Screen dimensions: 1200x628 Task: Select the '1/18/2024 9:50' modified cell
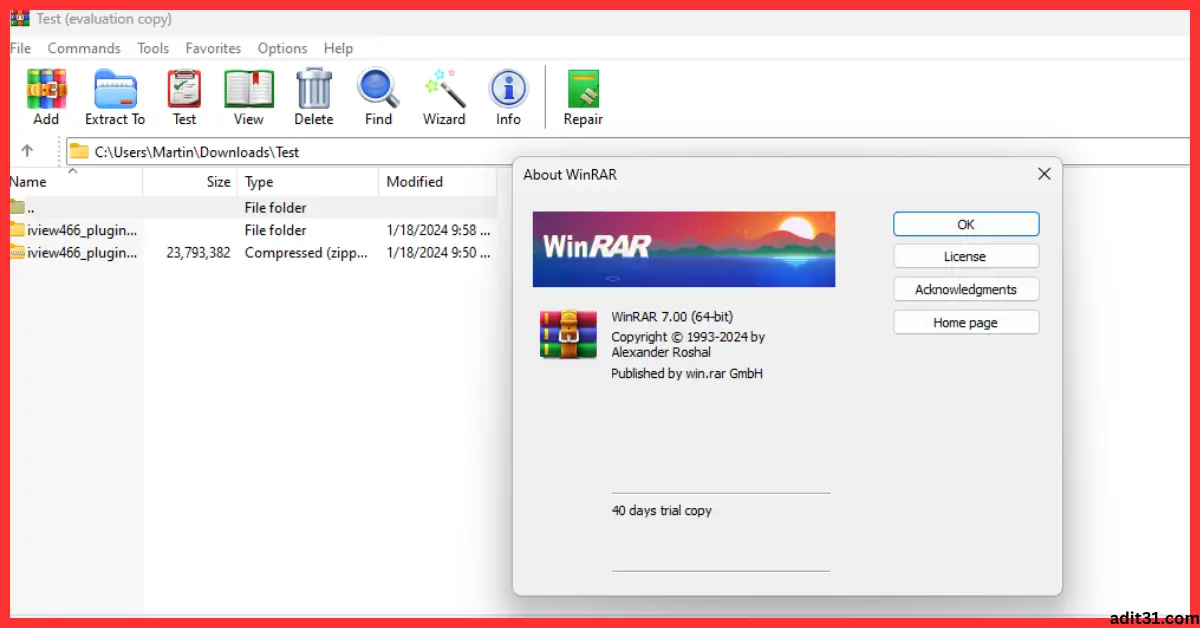[438, 253]
